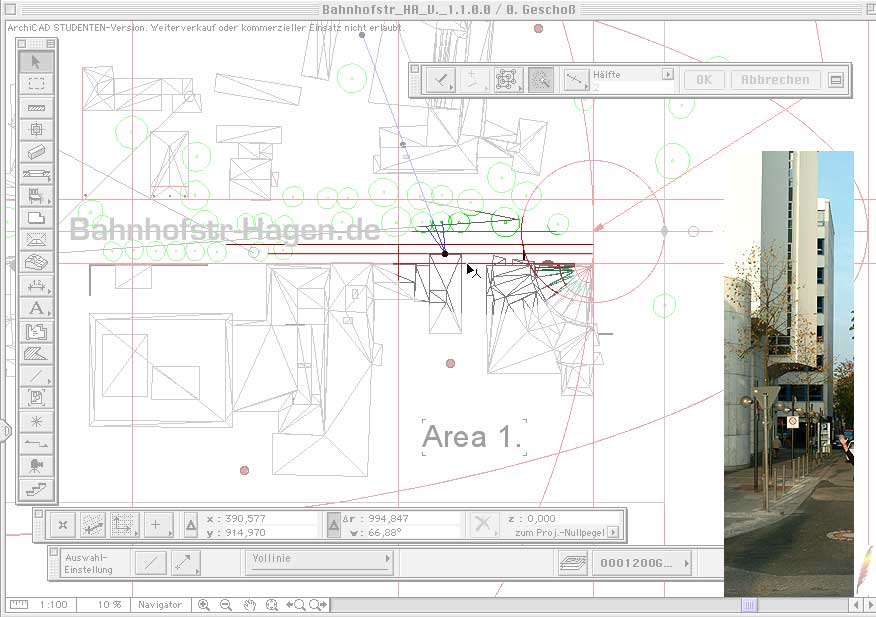Open the Hälfte dropdown arrow
The width and height of the screenshot is (876, 617).
(668, 74)
